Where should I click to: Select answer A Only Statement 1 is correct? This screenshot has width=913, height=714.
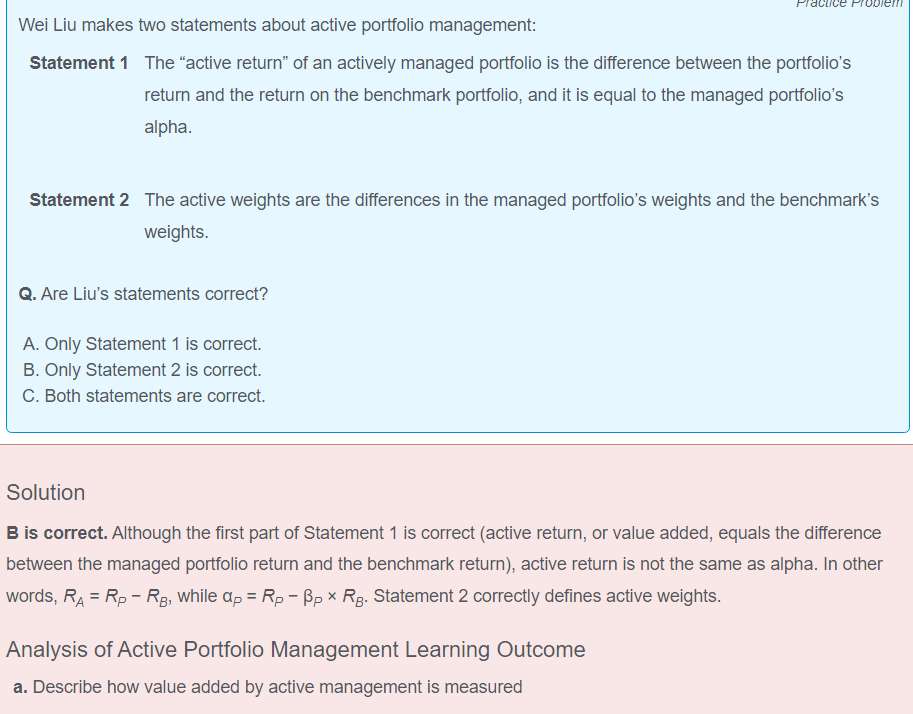(x=142, y=344)
